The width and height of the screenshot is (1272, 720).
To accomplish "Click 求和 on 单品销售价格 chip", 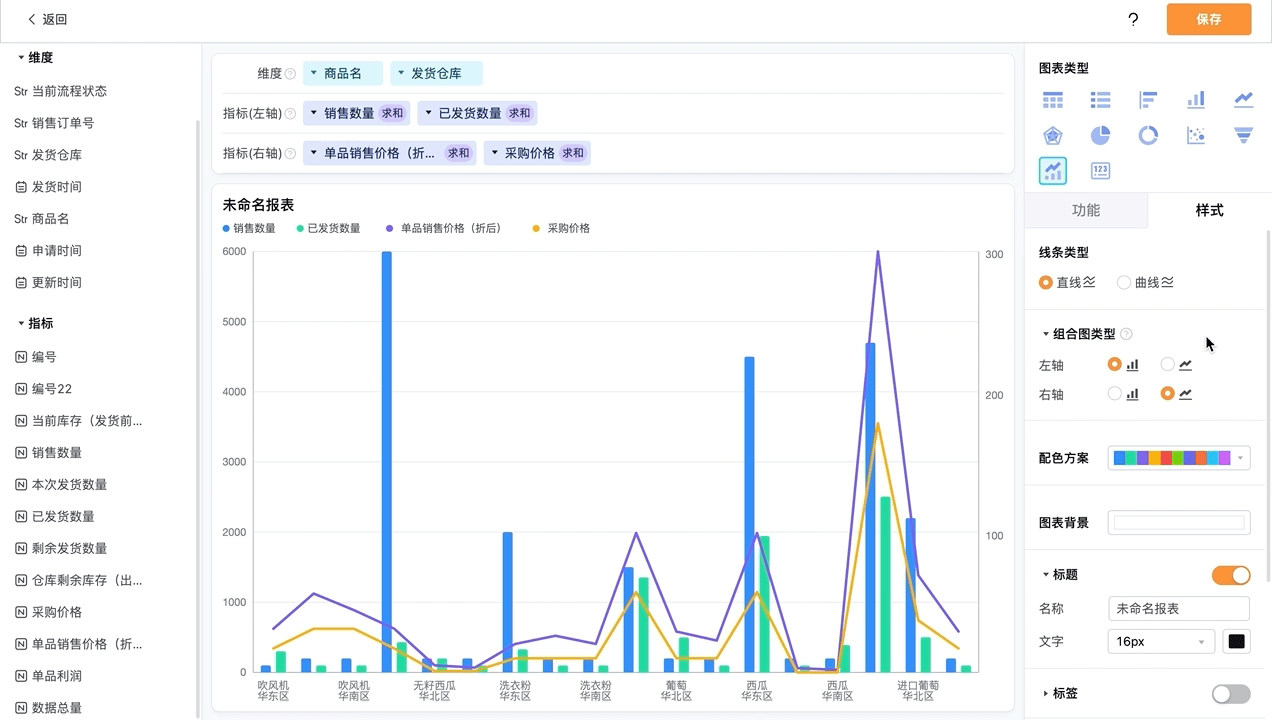I will pos(458,154).
